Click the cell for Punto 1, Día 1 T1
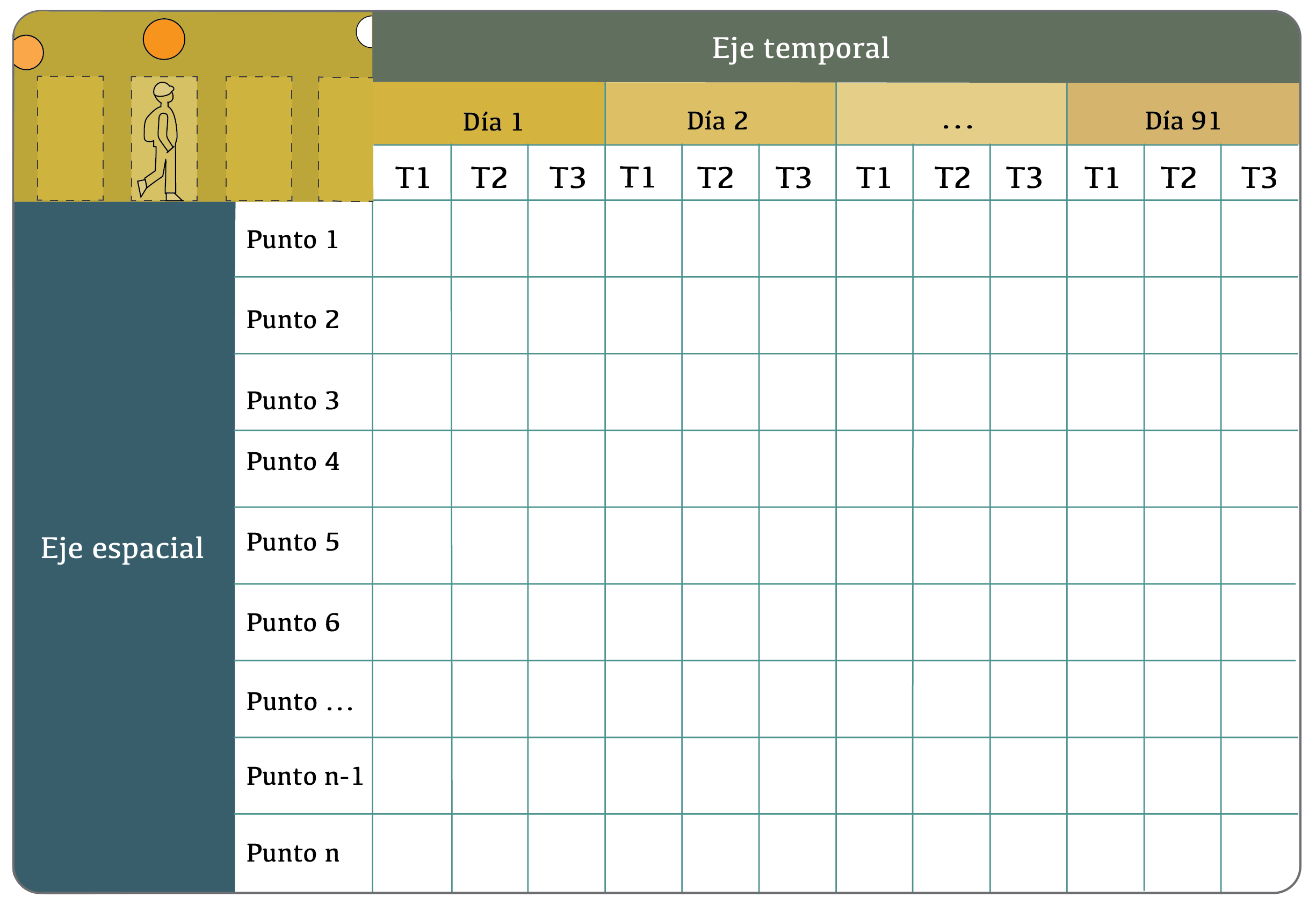Image resolution: width=1316 pixels, height=904 pixels. coord(412,238)
